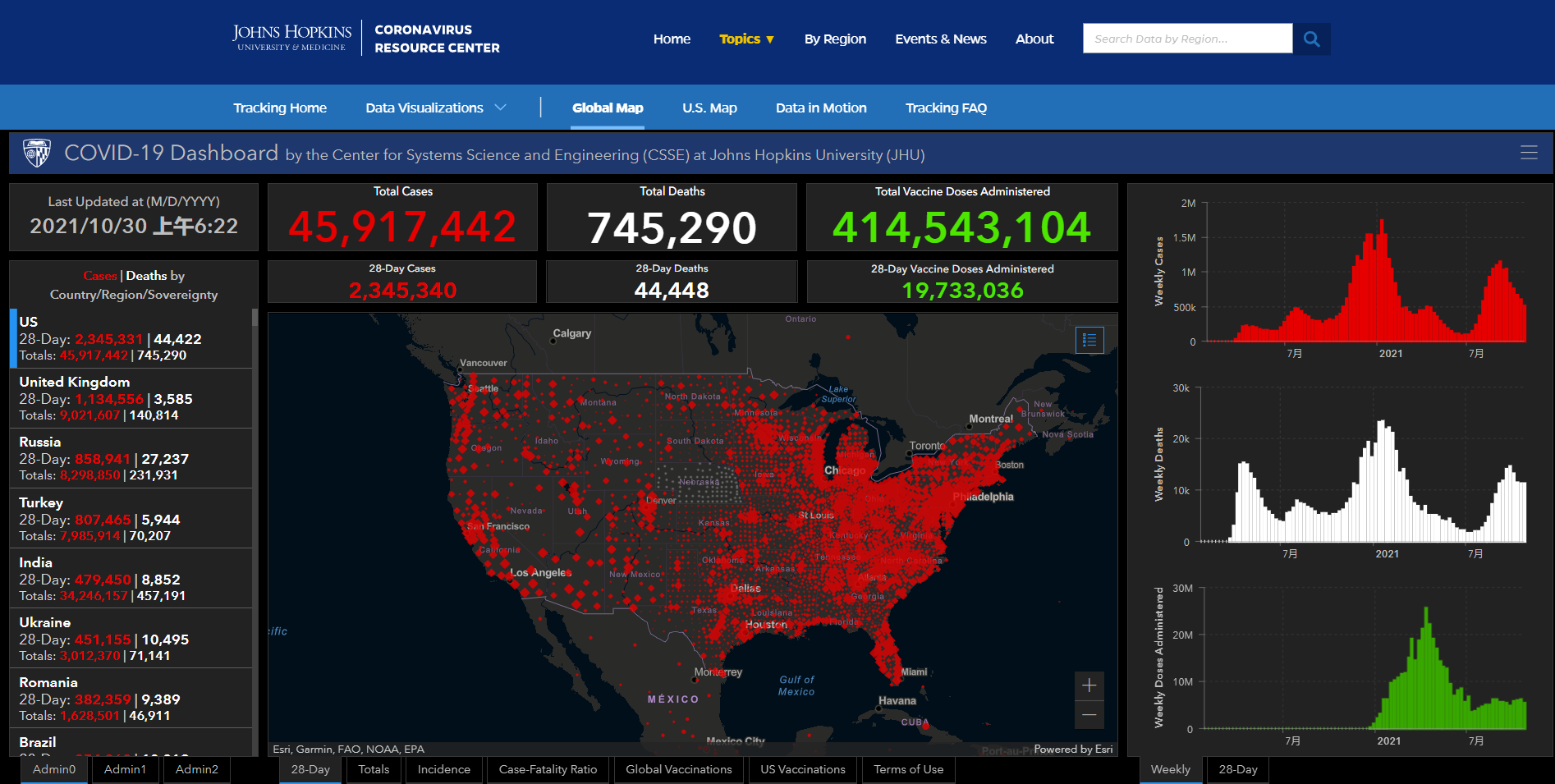Go to the Home page
The width and height of the screenshot is (1555, 784).
point(672,39)
